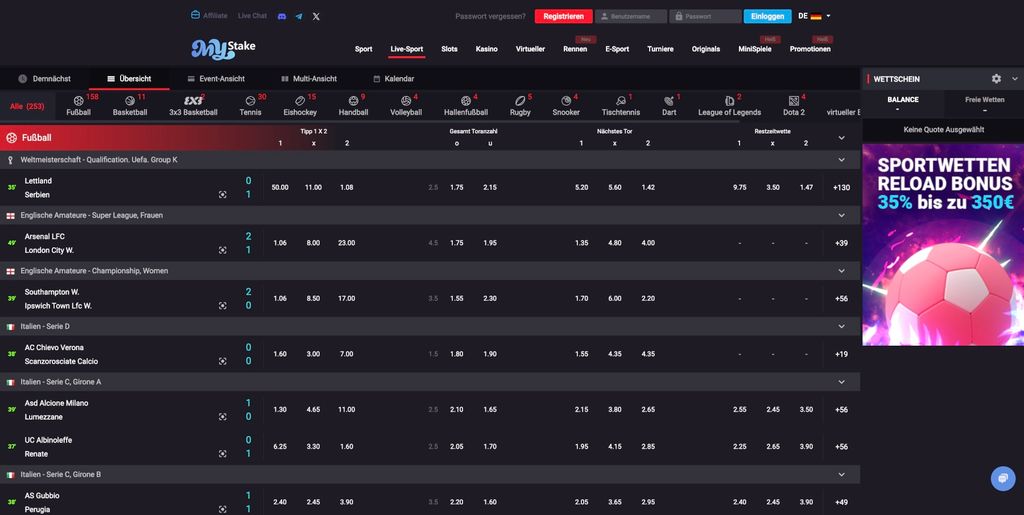This screenshot has height=515, width=1024.
Task: Click the MyStake logo
Action: [223, 48]
